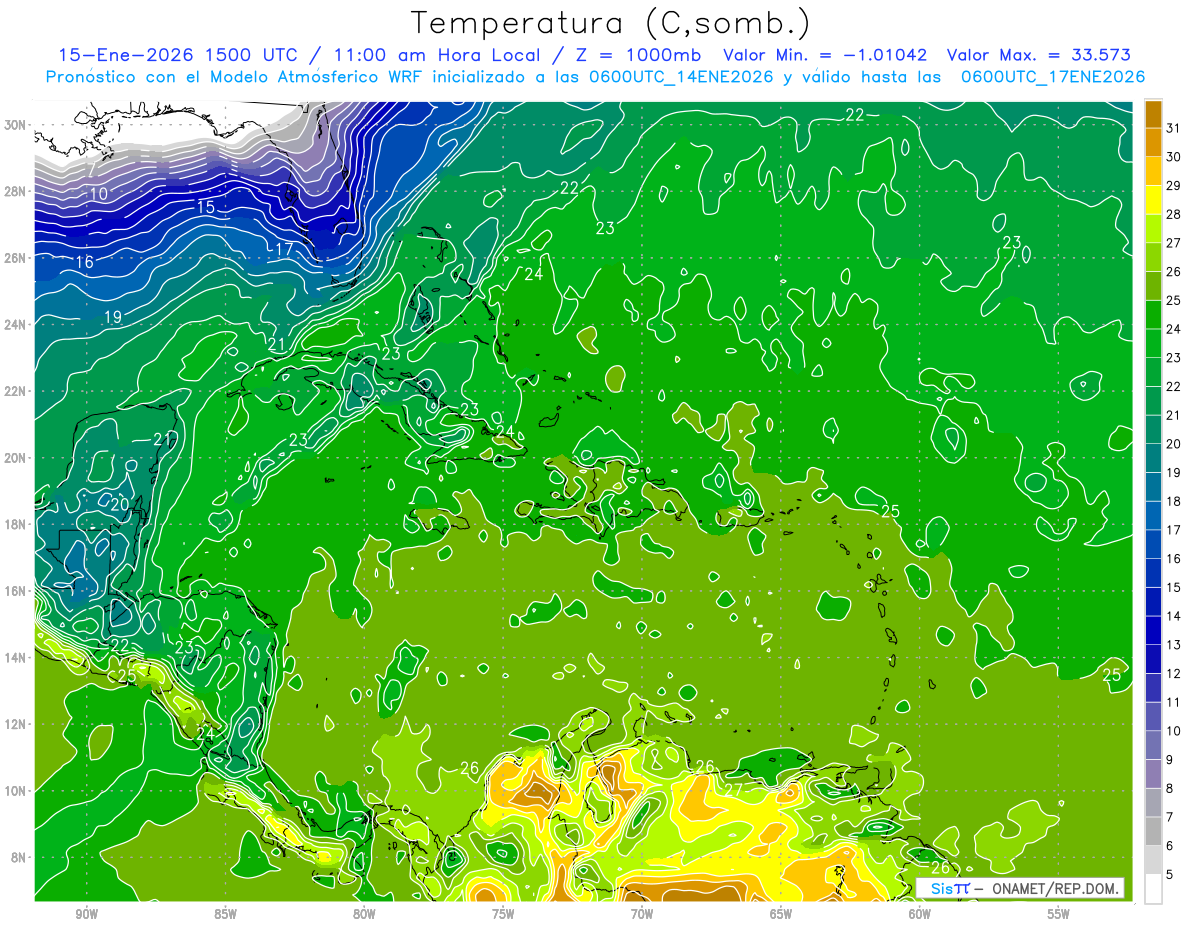Pick the gray swatch between legend 6 and 7
Viewport: 1200px width, 927px height.
click(x=1153, y=832)
